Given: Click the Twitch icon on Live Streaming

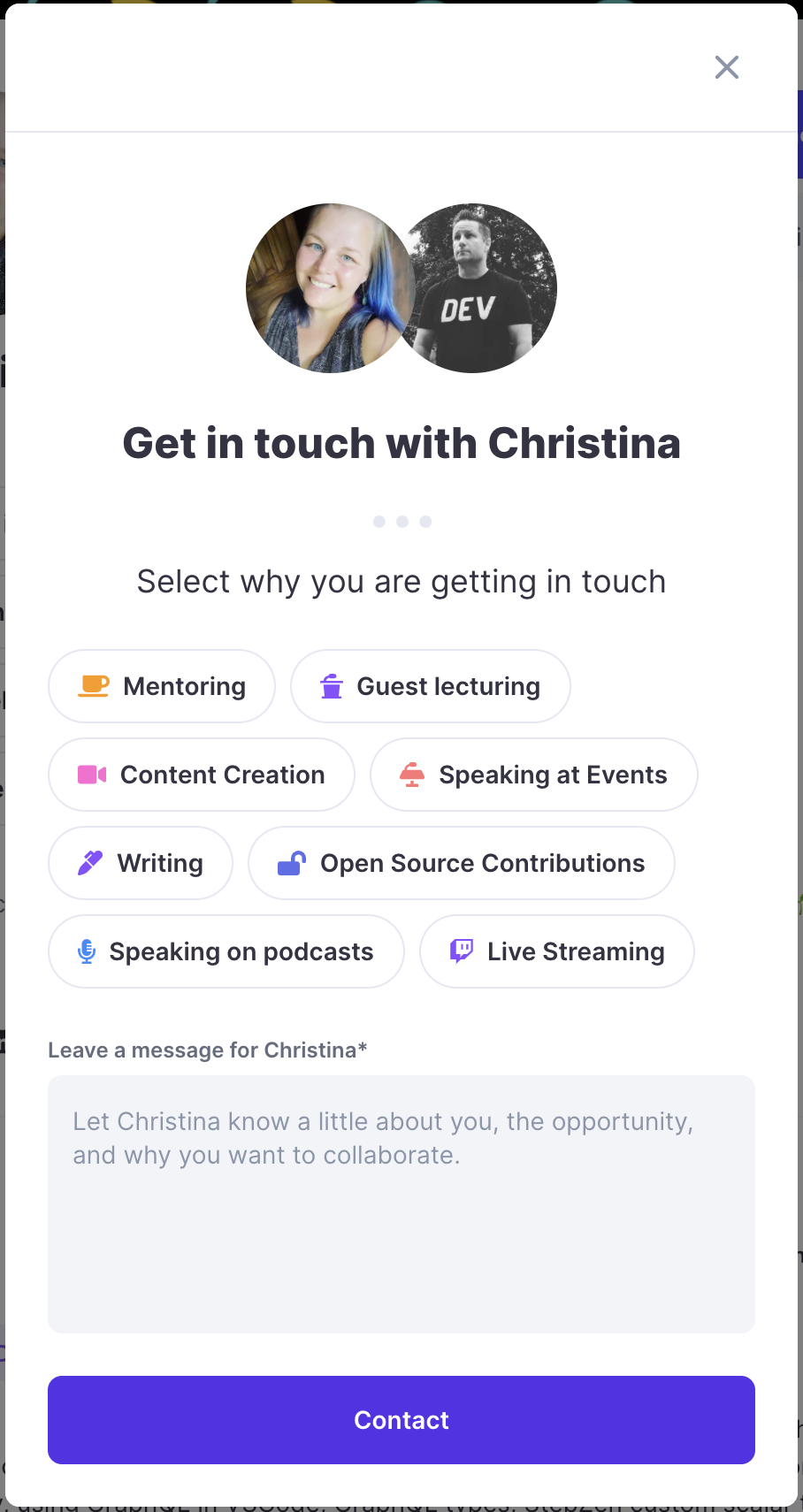Looking at the screenshot, I should pyautogui.click(x=461, y=951).
